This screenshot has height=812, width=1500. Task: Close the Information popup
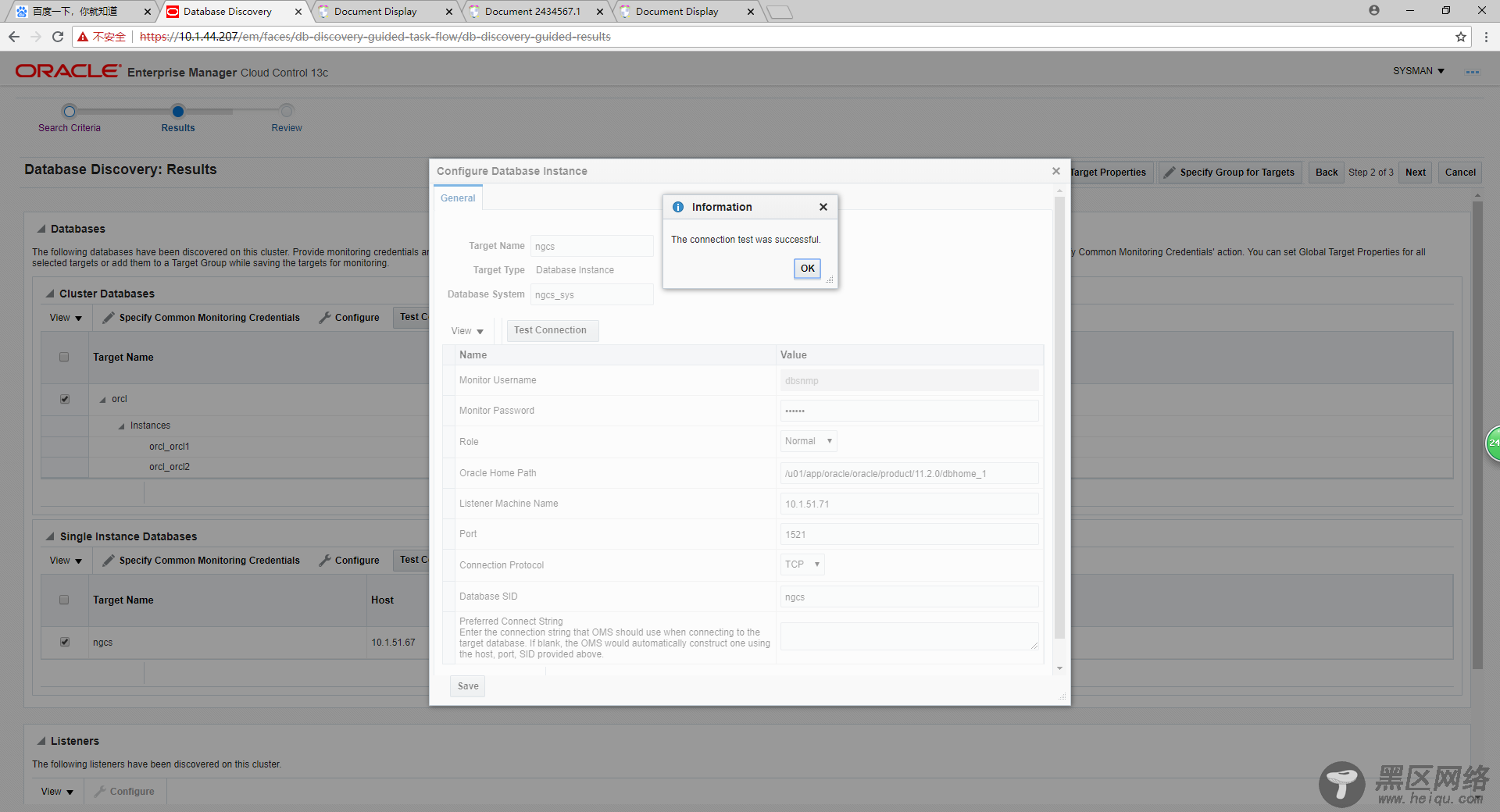(823, 207)
